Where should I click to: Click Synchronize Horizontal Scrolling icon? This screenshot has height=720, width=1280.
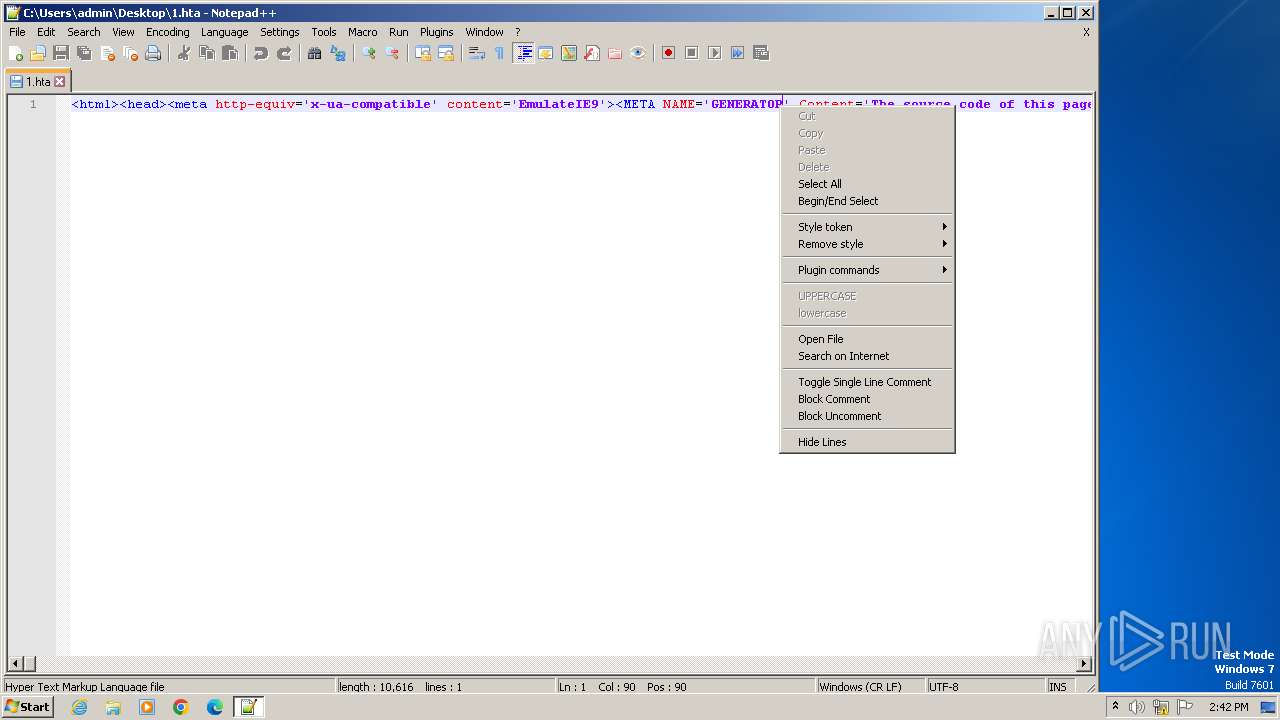446,53
